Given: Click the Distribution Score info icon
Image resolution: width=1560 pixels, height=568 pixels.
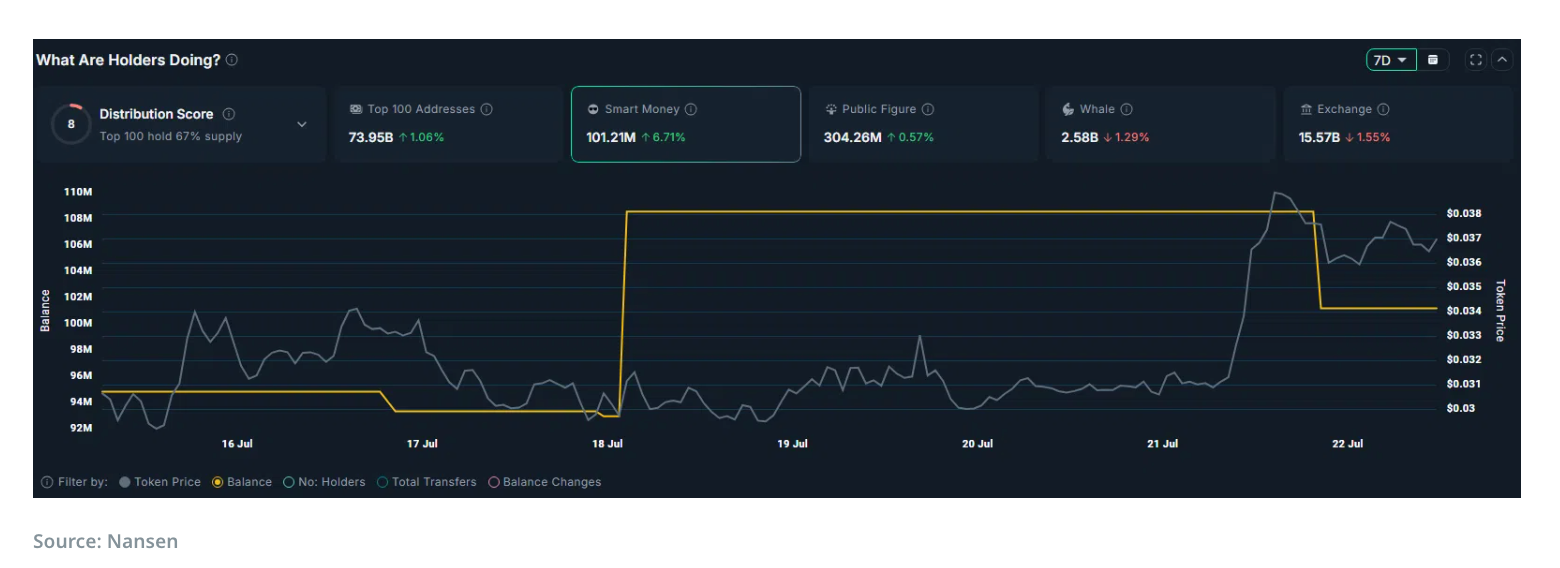Looking at the screenshot, I should pyautogui.click(x=229, y=114).
